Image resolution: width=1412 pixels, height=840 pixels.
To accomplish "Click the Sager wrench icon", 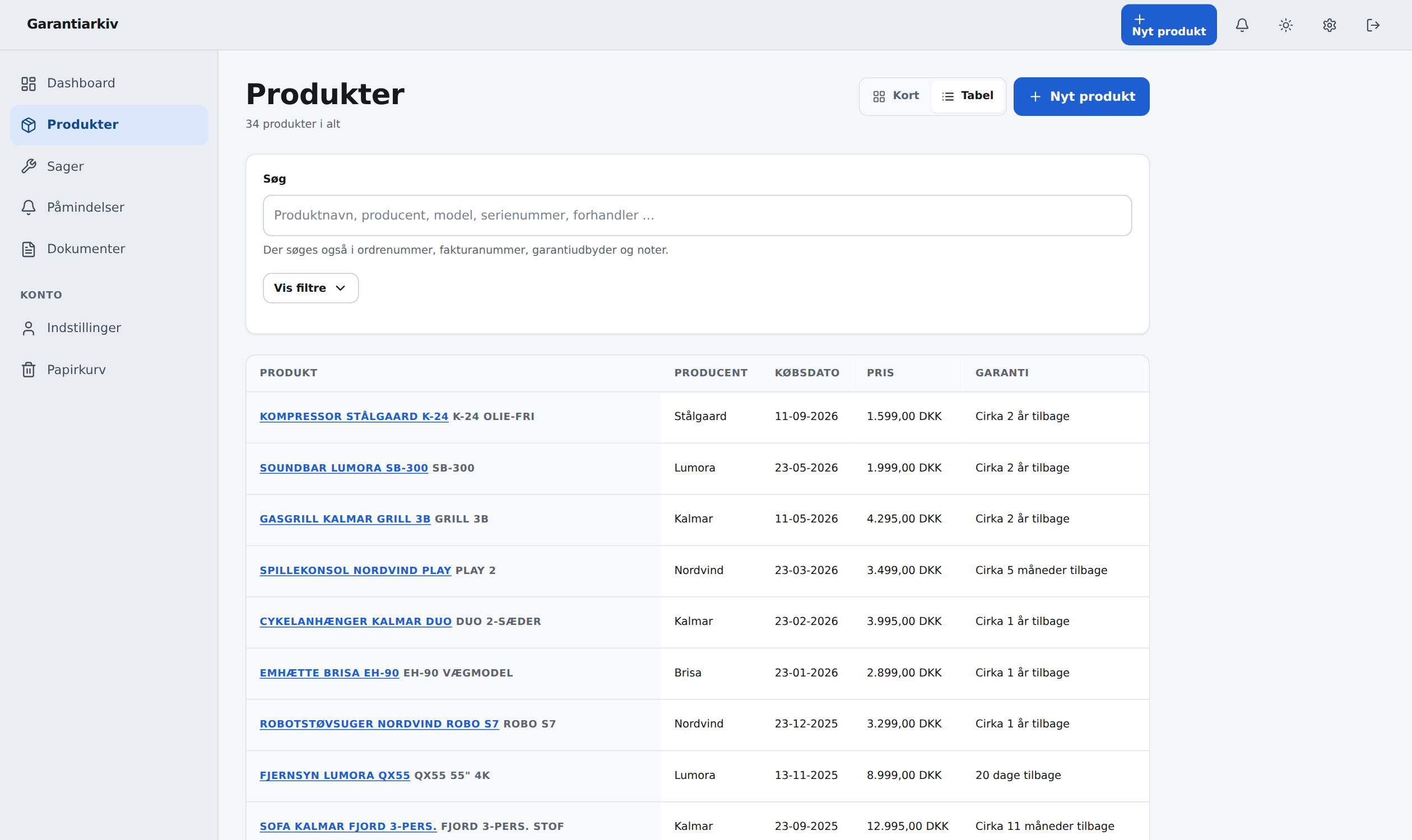I will tap(29, 166).
